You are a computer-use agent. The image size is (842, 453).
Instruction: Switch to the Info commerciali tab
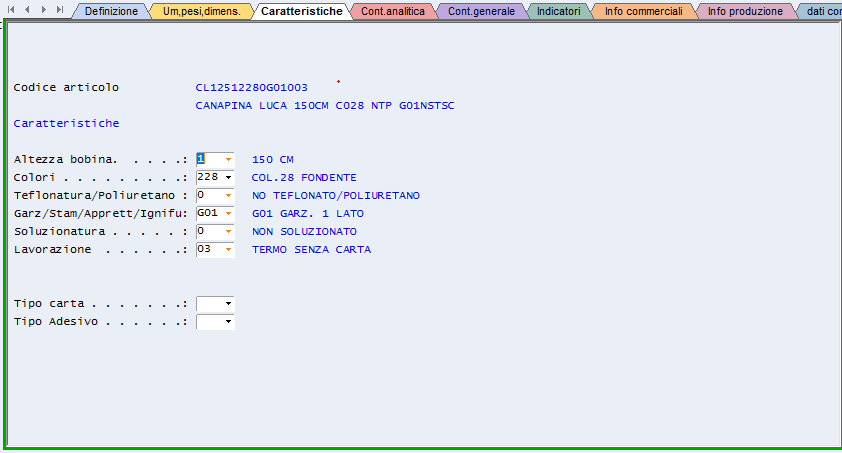point(643,12)
